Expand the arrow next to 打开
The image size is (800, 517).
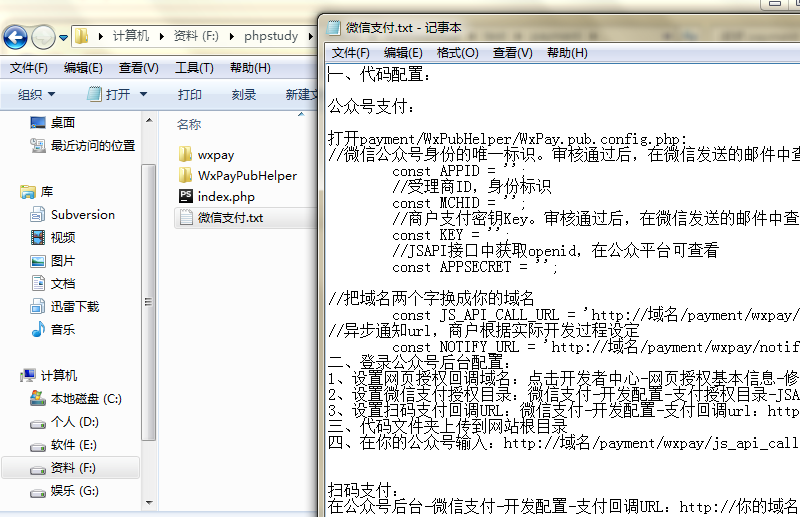[x=143, y=94]
